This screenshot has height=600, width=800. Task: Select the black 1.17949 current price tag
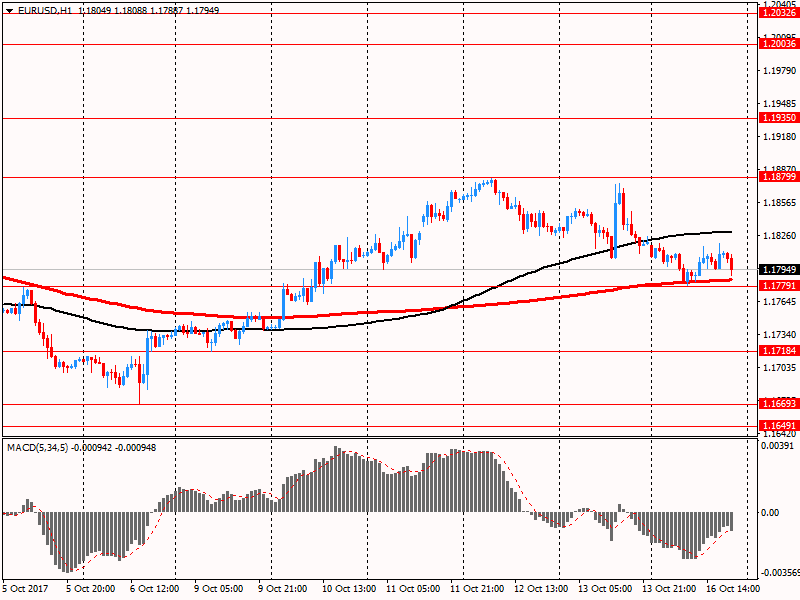point(779,269)
